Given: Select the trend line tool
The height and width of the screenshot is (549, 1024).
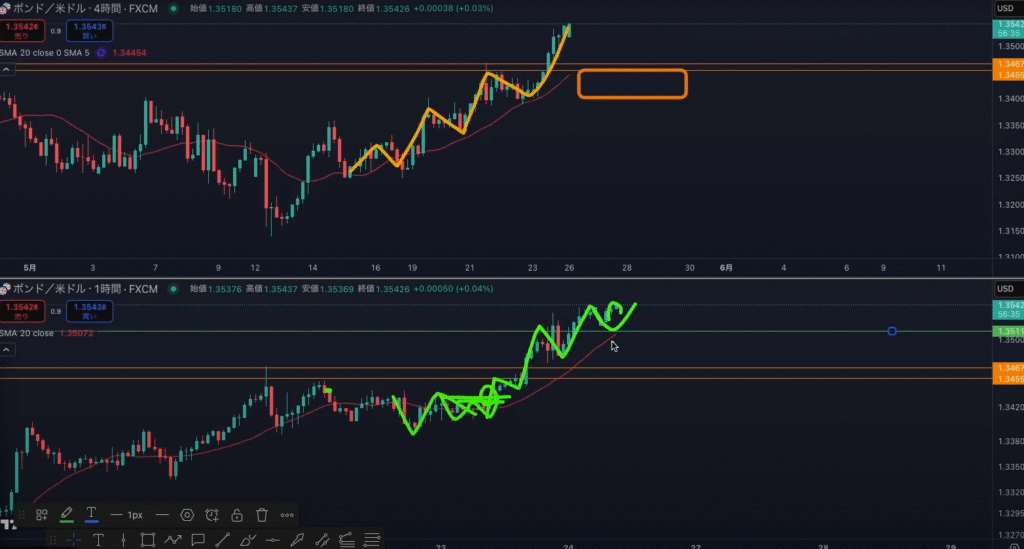Looking at the screenshot, I should (223, 540).
